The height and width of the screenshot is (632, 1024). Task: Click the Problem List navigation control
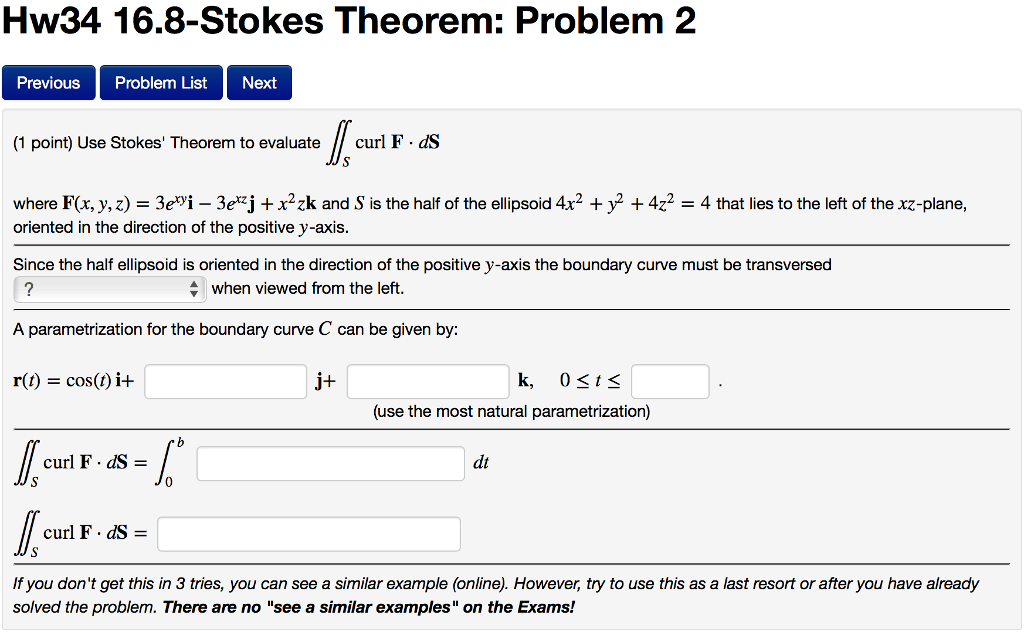(160, 82)
